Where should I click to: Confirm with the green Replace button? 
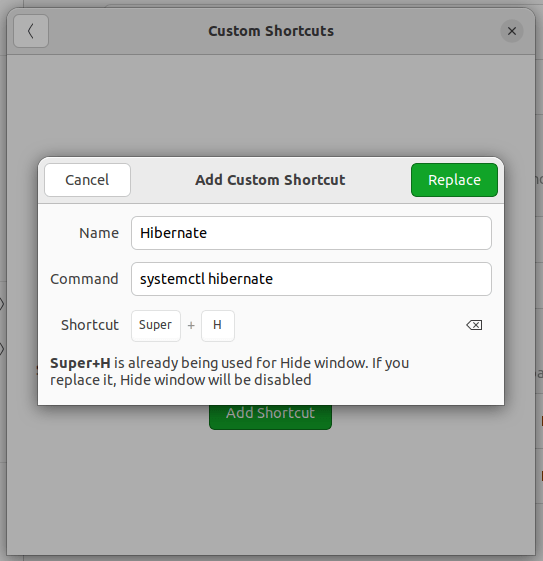(x=454, y=180)
